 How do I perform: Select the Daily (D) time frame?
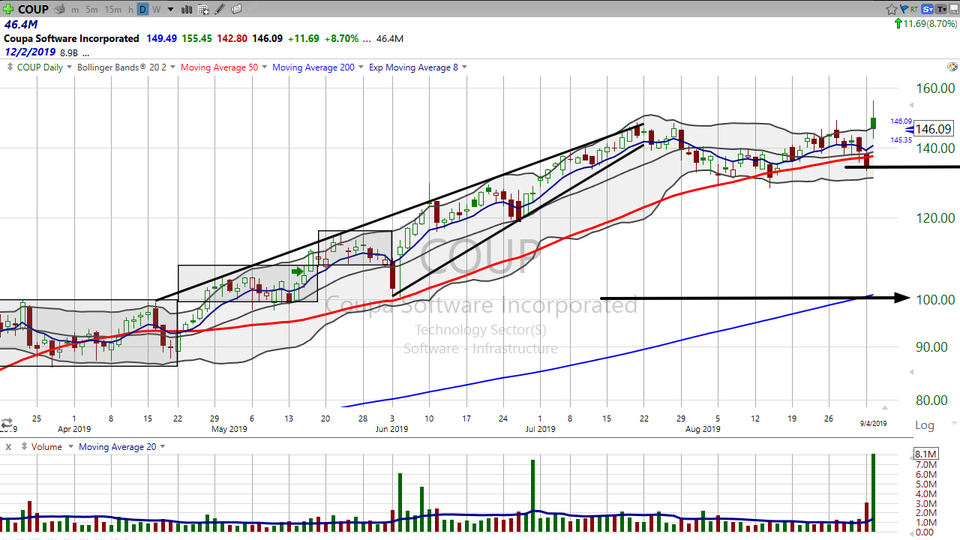[143, 9]
